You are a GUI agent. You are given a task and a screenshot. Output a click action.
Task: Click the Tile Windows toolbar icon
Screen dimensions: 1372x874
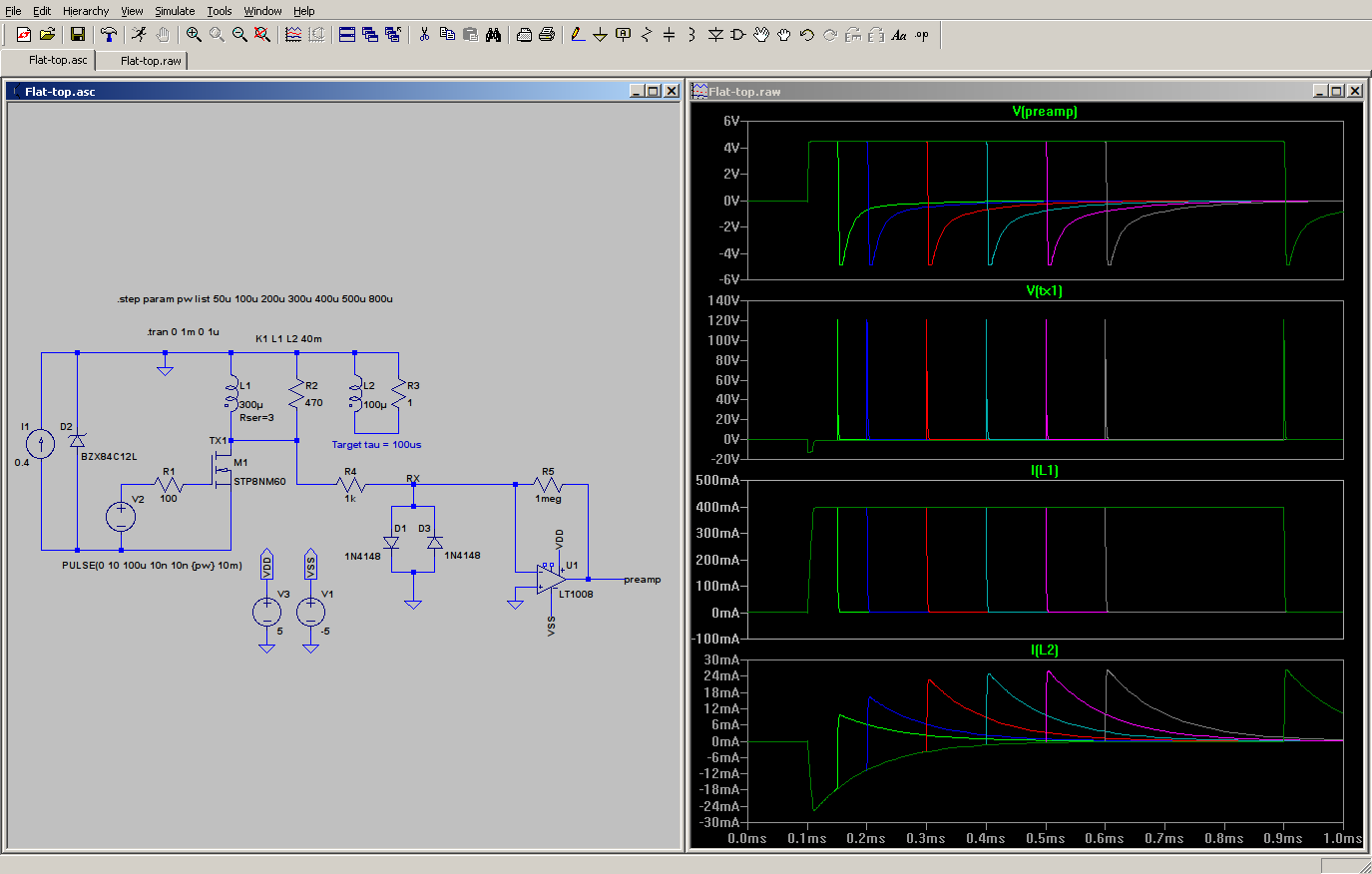pos(347,35)
